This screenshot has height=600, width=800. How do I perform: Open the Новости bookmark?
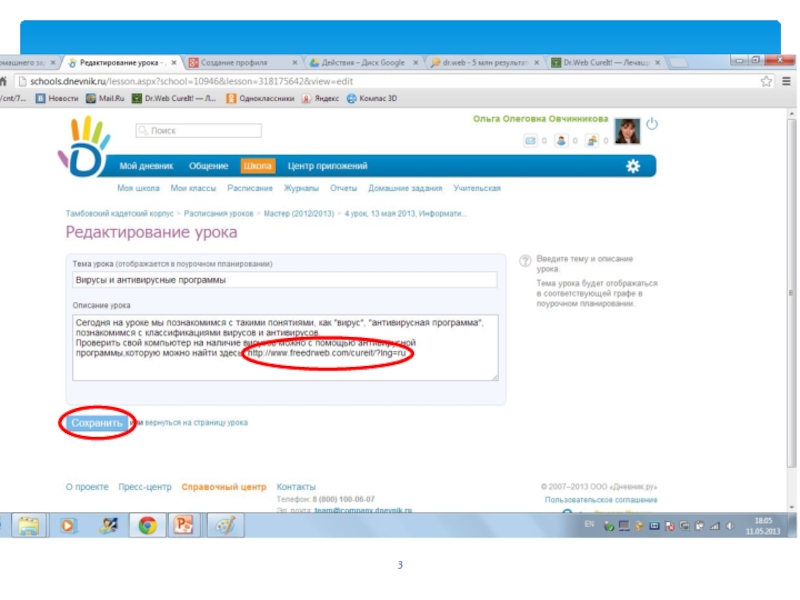57,98
